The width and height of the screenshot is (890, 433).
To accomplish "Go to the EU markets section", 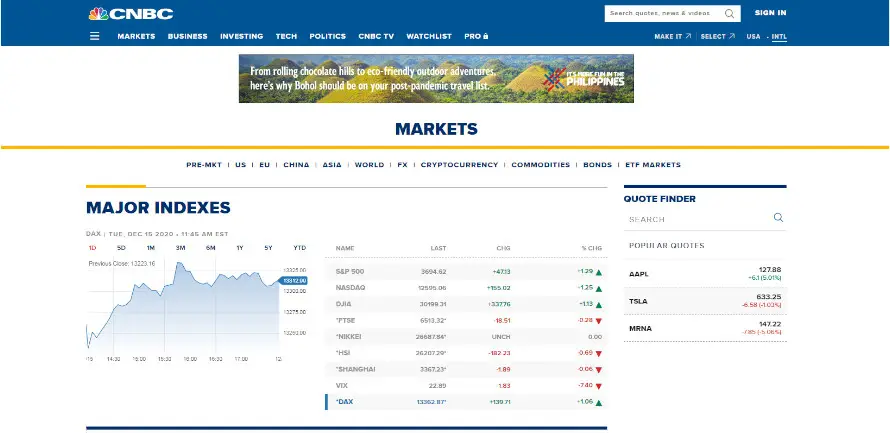I will pyautogui.click(x=265, y=165).
